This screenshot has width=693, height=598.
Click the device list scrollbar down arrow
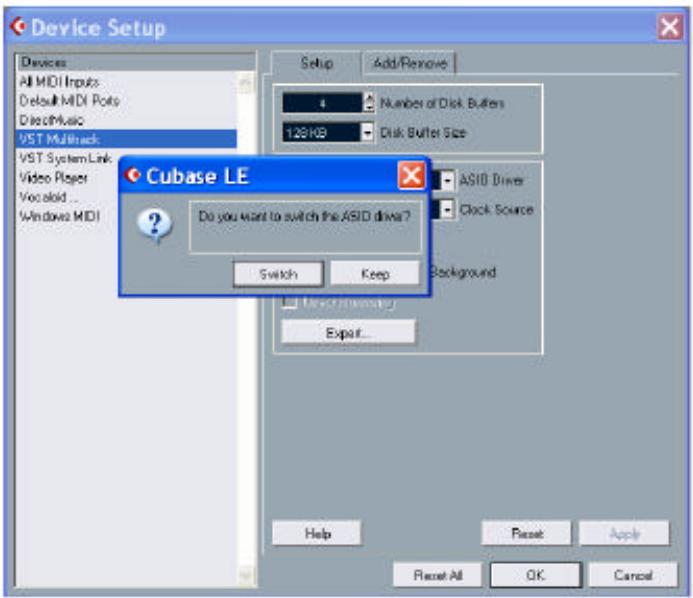(246, 575)
